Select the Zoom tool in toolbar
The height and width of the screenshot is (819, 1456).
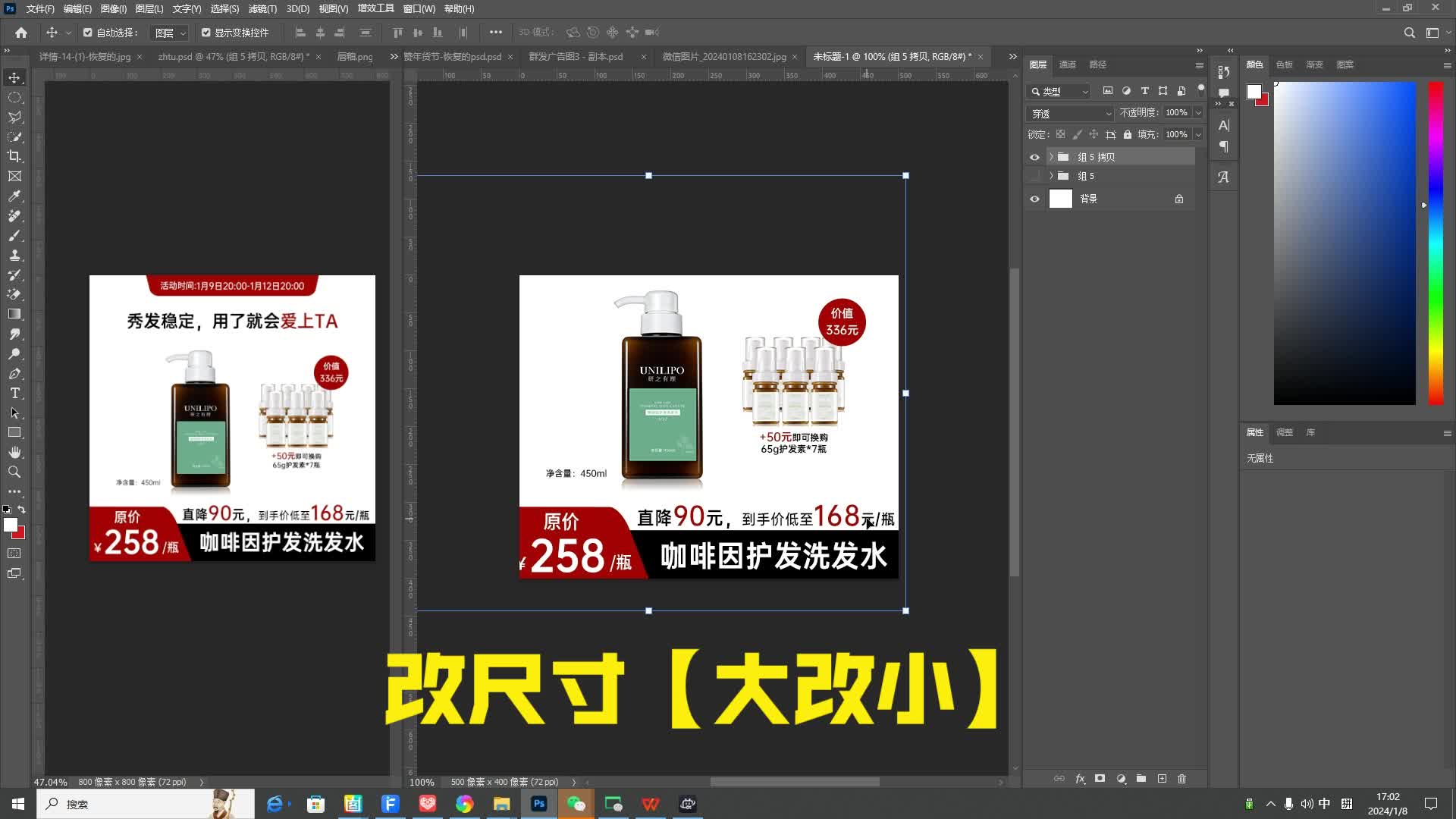click(x=14, y=472)
